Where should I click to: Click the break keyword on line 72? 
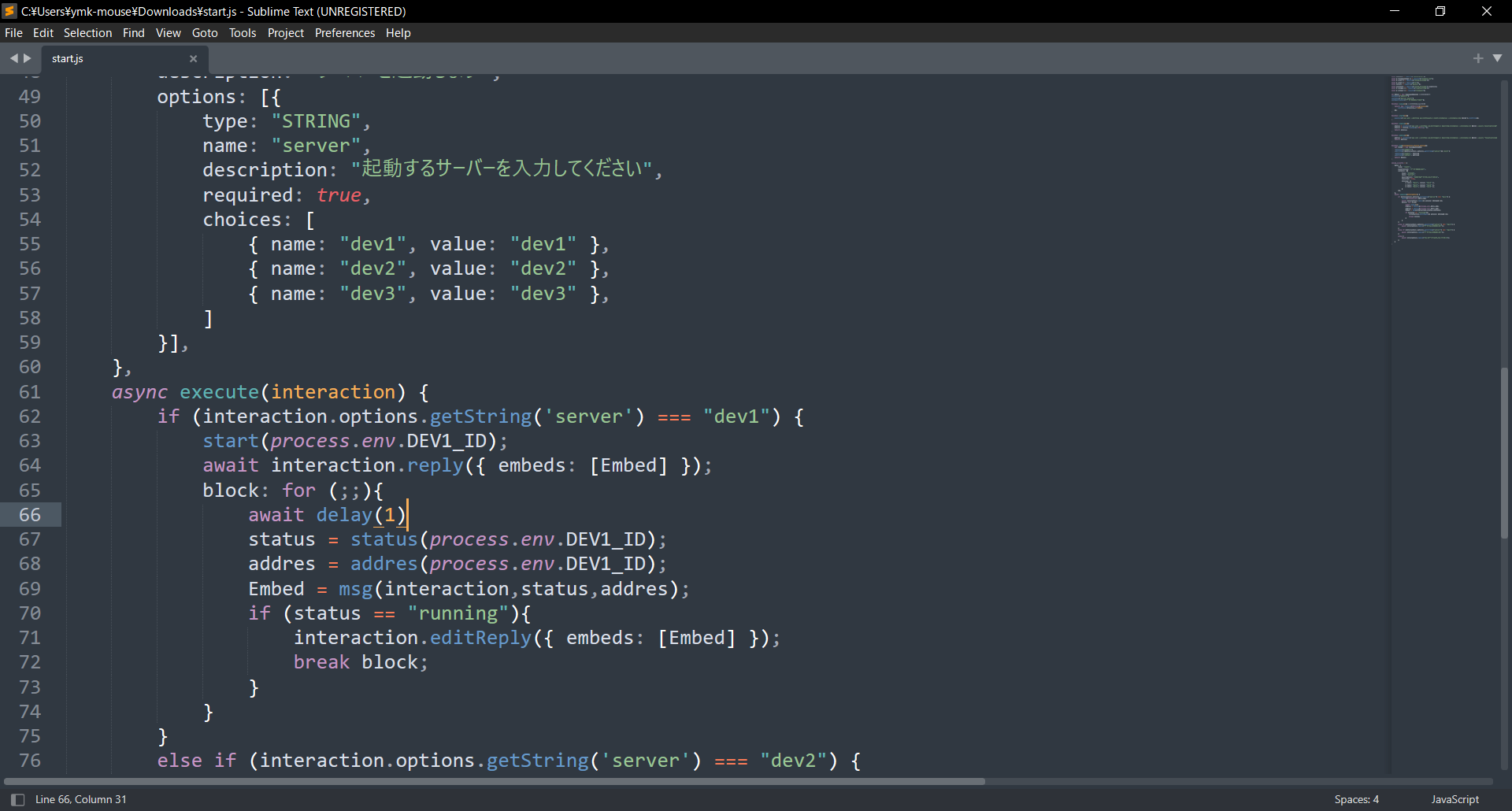[321, 662]
